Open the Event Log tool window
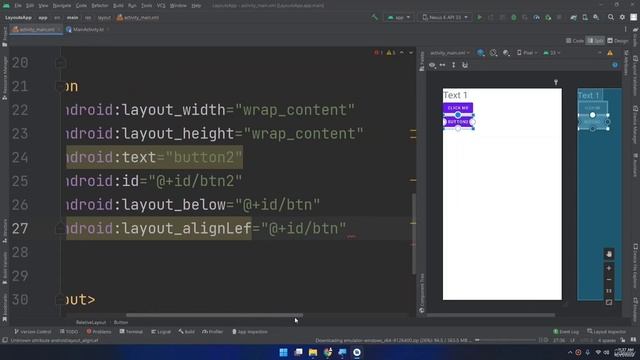This screenshot has height=360, width=640. tap(566, 332)
